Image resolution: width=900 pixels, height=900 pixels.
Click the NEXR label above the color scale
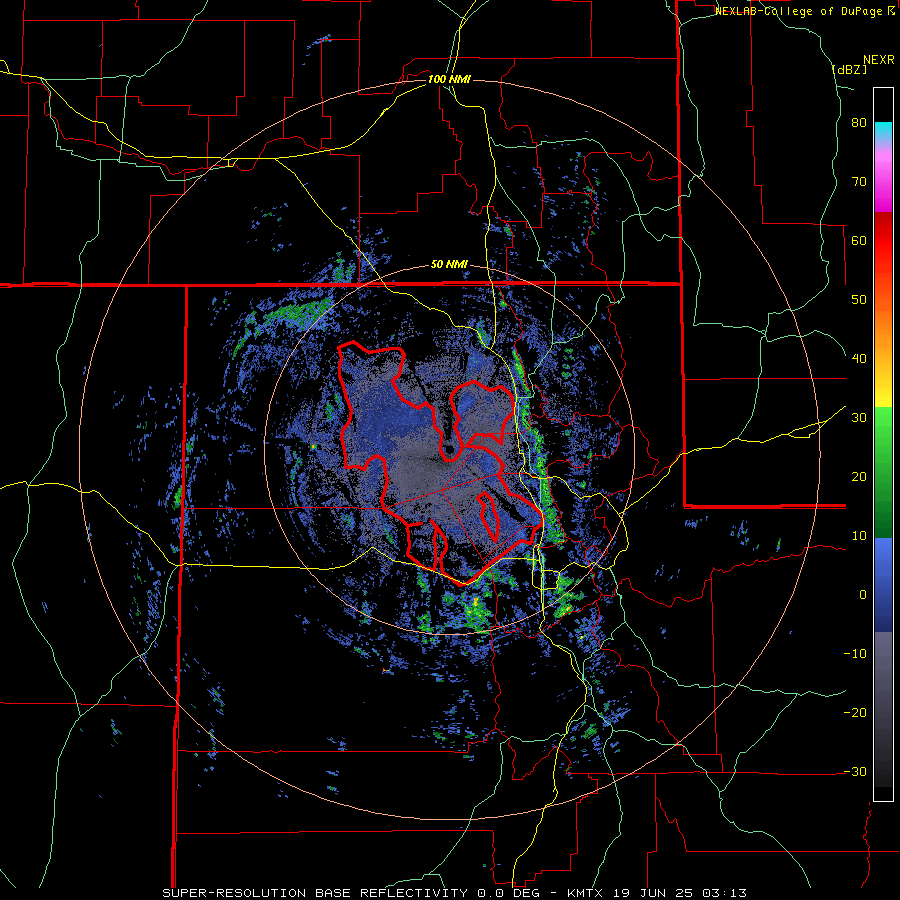tap(878, 60)
